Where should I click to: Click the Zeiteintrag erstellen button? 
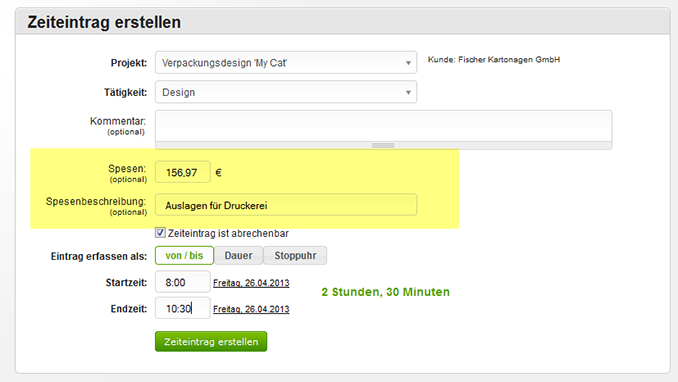(211, 341)
